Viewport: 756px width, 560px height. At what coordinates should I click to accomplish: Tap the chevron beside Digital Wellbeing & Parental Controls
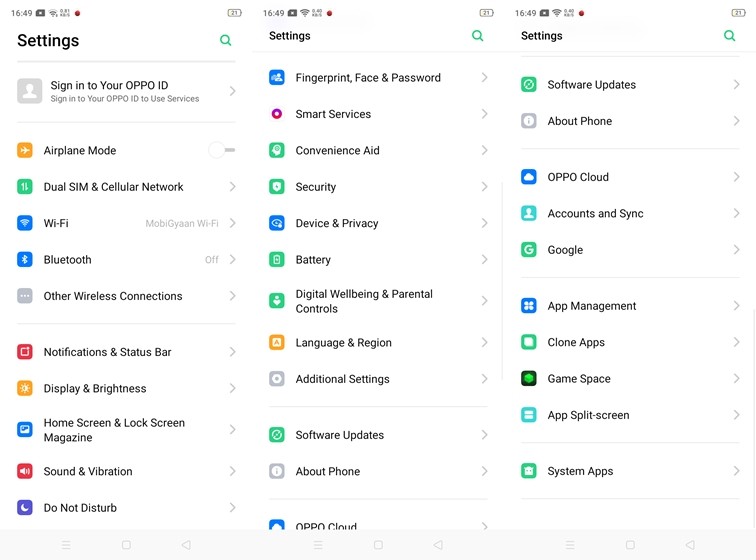tap(485, 301)
